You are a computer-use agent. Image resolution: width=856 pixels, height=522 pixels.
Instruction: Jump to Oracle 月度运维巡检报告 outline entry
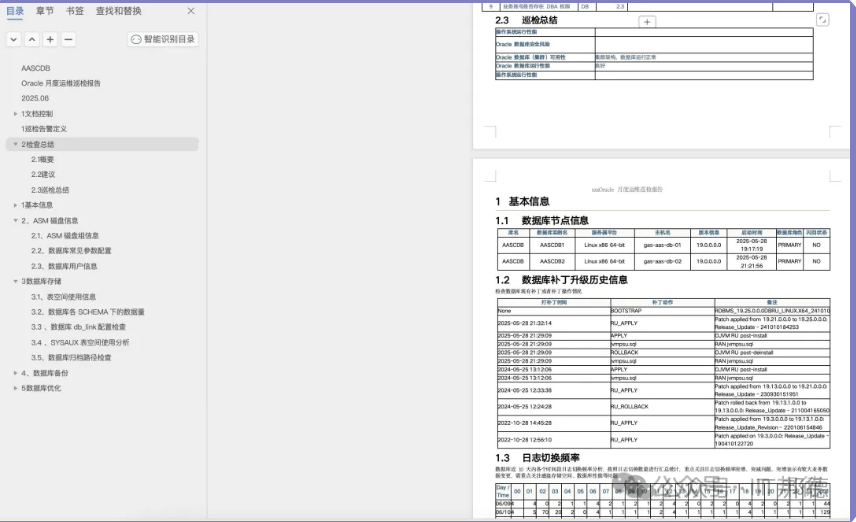[x=61, y=83]
